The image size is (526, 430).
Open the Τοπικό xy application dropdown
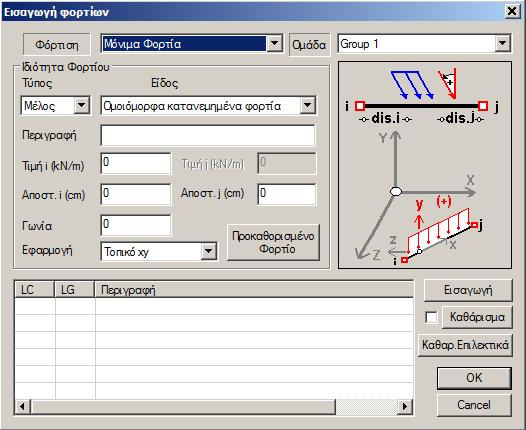[208, 251]
